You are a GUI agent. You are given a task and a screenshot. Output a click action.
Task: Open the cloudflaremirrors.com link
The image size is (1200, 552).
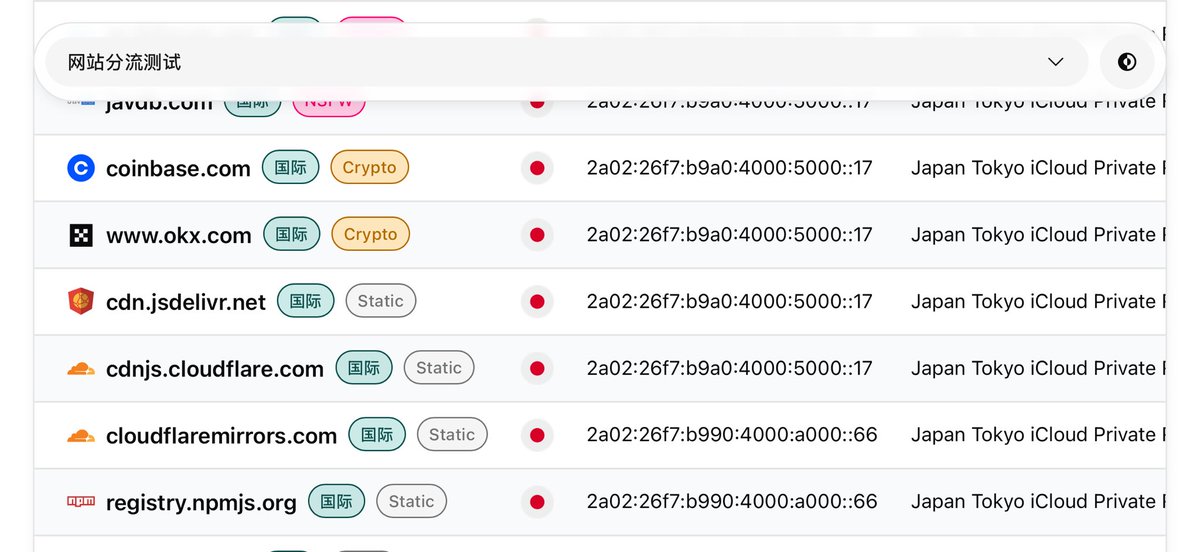pyautogui.click(x=221, y=435)
